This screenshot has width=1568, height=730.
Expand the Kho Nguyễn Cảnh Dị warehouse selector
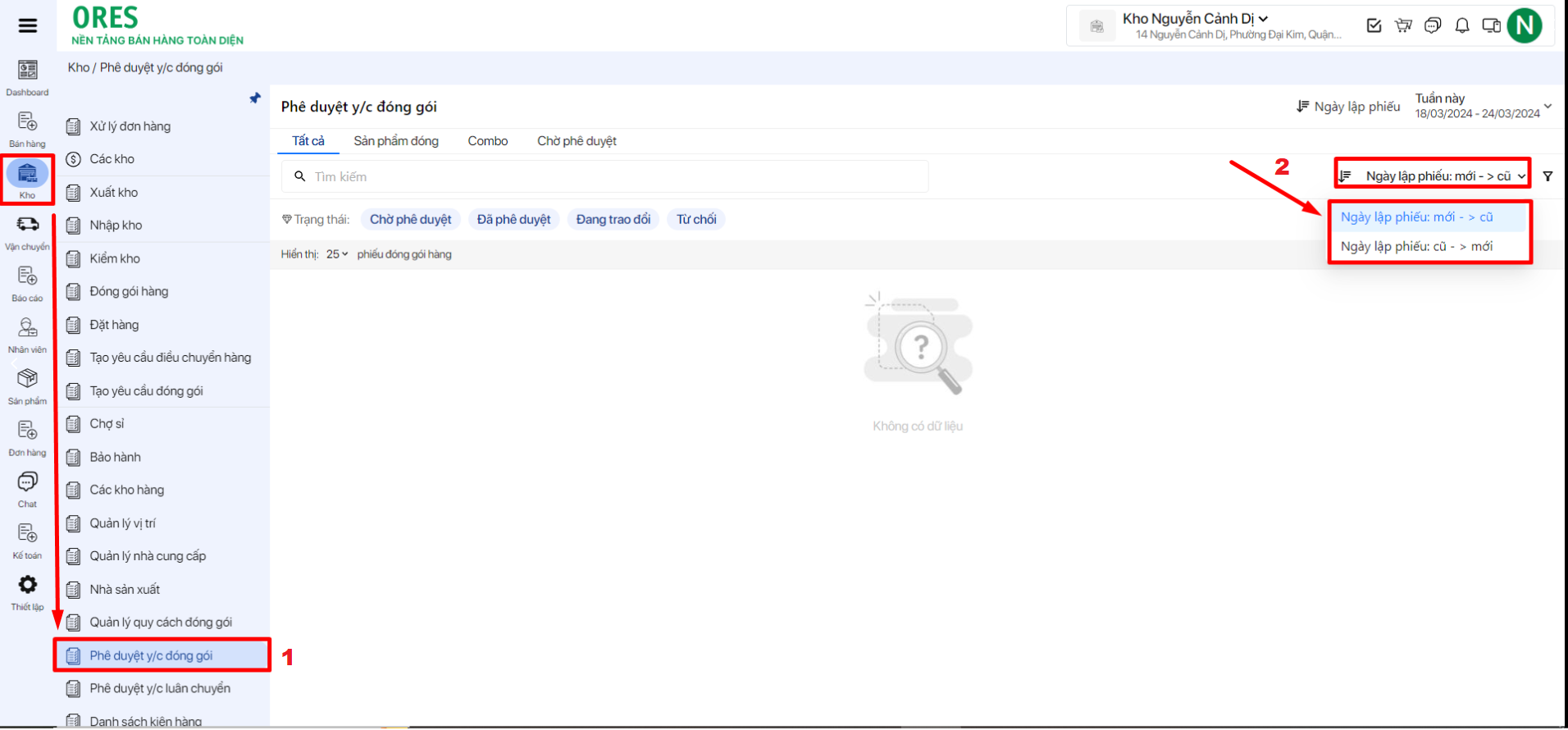point(1195,19)
